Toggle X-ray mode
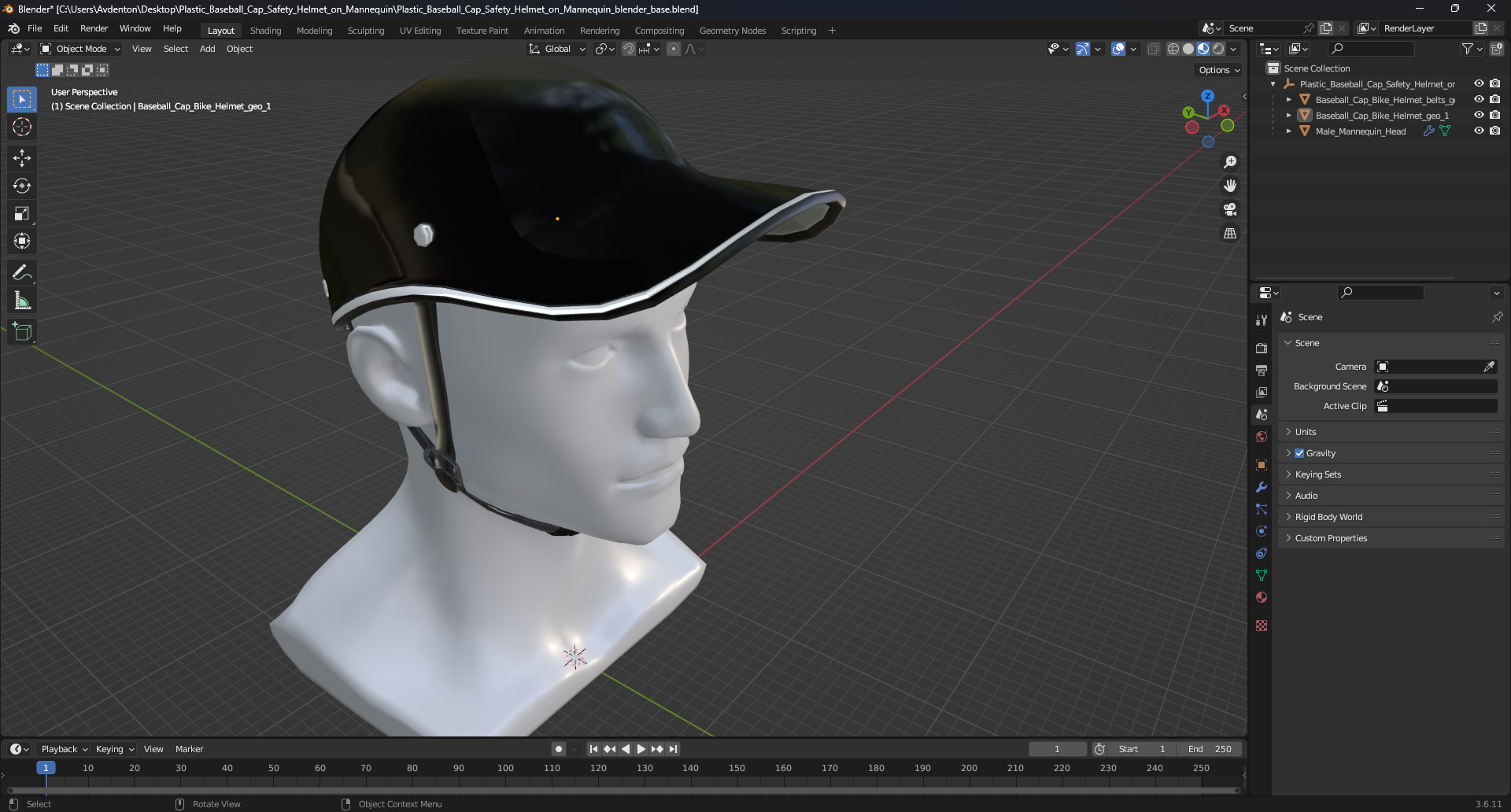Image resolution: width=1511 pixels, height=812 pixels. 1154,49
